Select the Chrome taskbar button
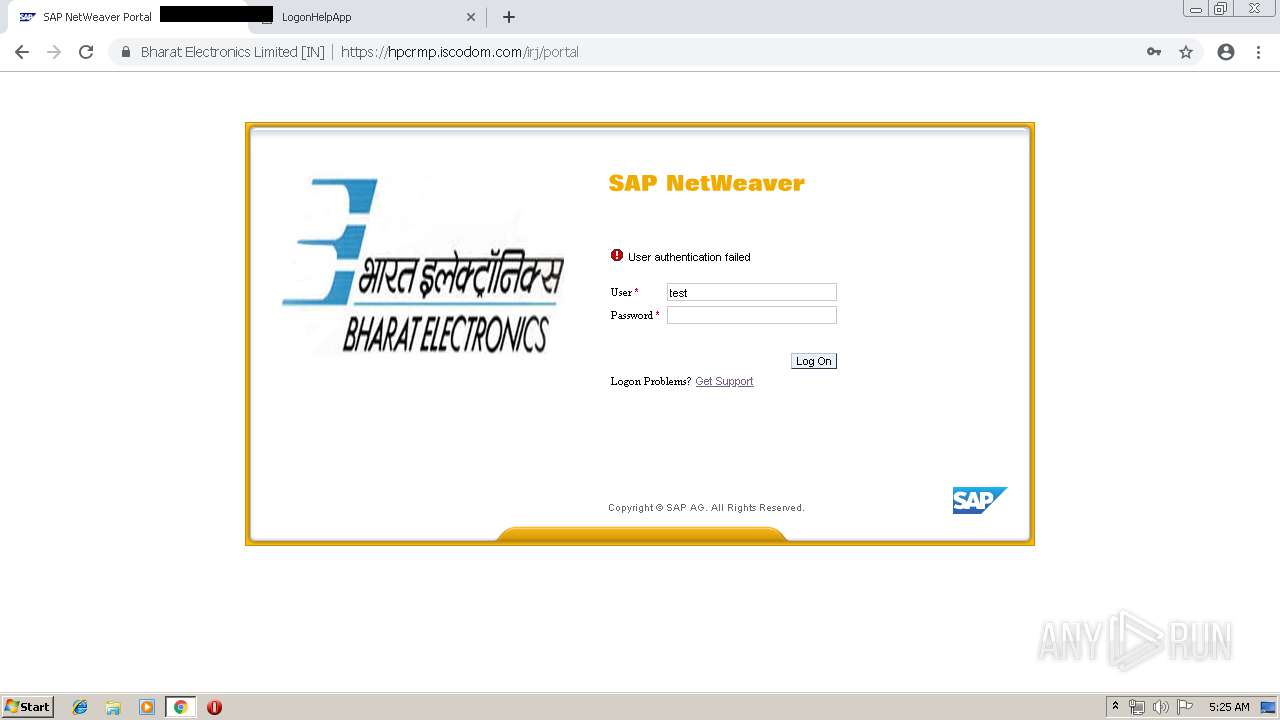The height and width of the screenshot is (720, 1280). pyautogui.click(x=180, y=707)
